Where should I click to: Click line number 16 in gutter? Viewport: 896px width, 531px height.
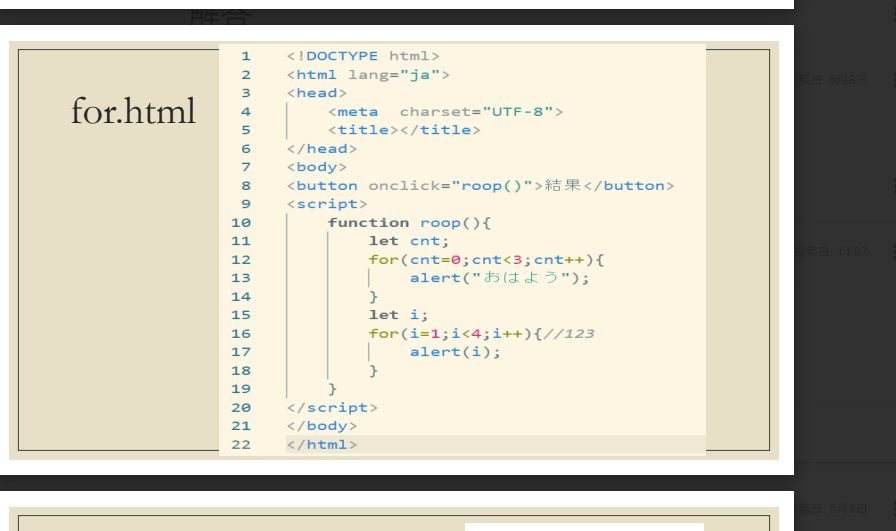point(241,334)
